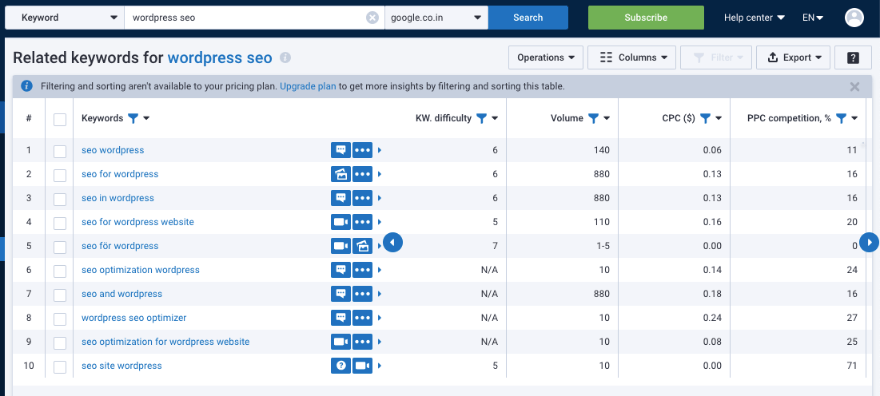Open the seo and wordpress keyword link
Screen dimensions: 880x396
(x=122, y=294)
